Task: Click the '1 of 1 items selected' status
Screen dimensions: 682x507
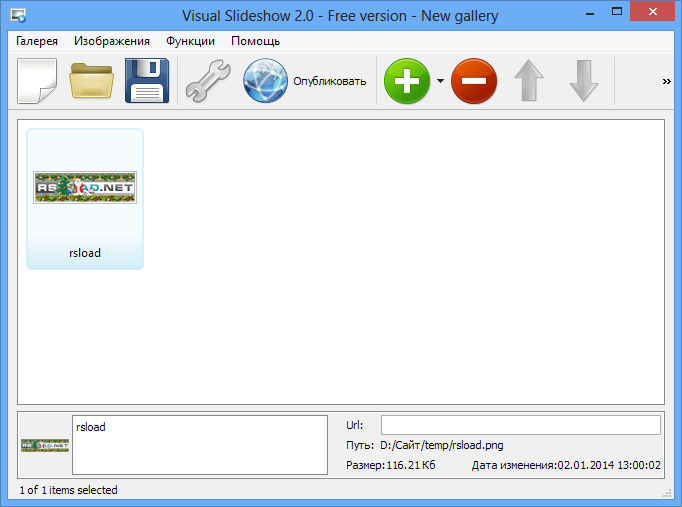Action: [68, 490]
